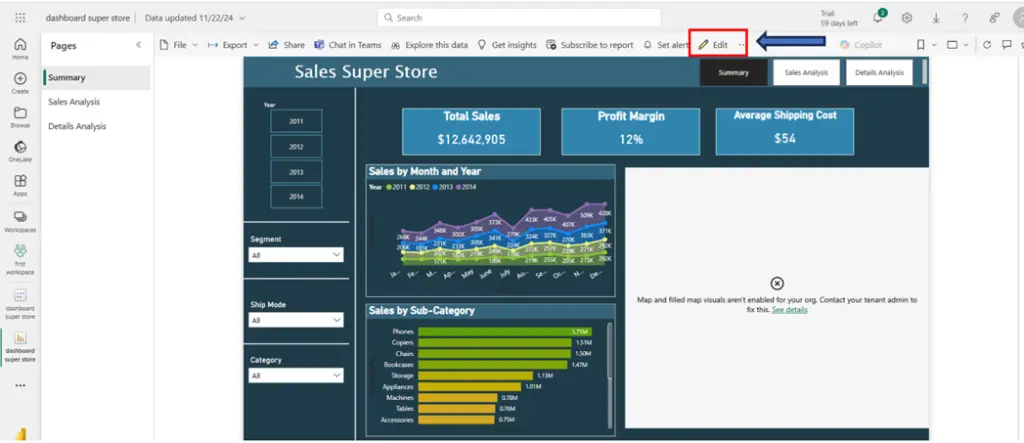This screenshot has width=1024, height=443.
Task: Open the user account avatar
Action: point(1019,18)
